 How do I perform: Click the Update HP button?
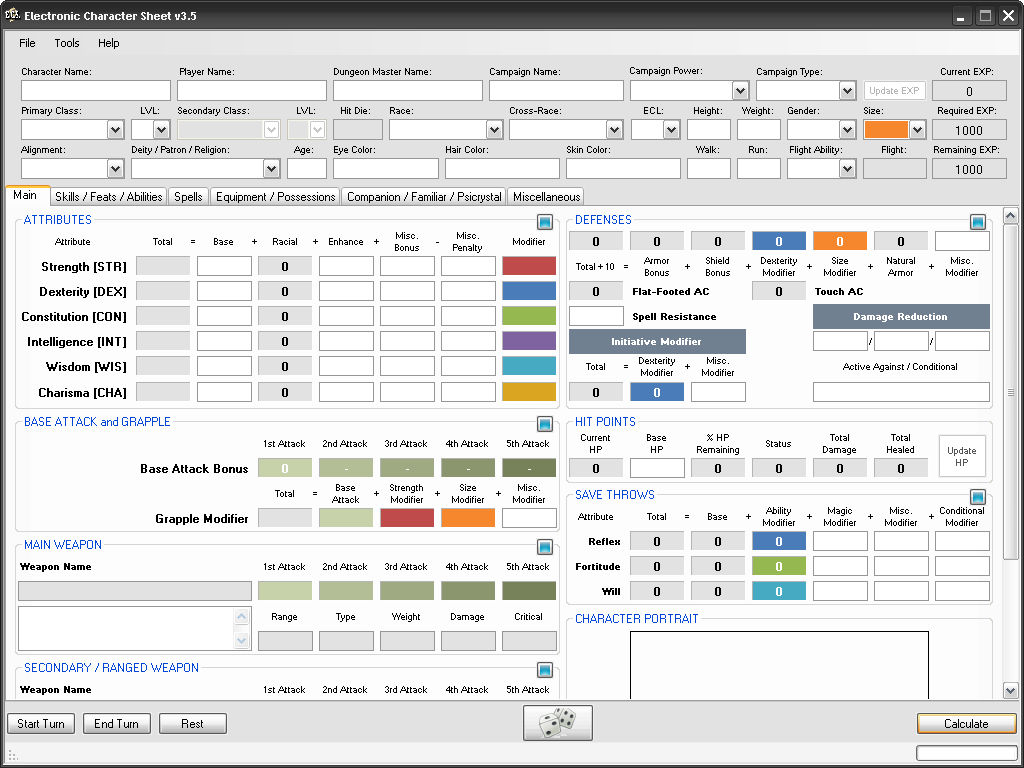961,456
